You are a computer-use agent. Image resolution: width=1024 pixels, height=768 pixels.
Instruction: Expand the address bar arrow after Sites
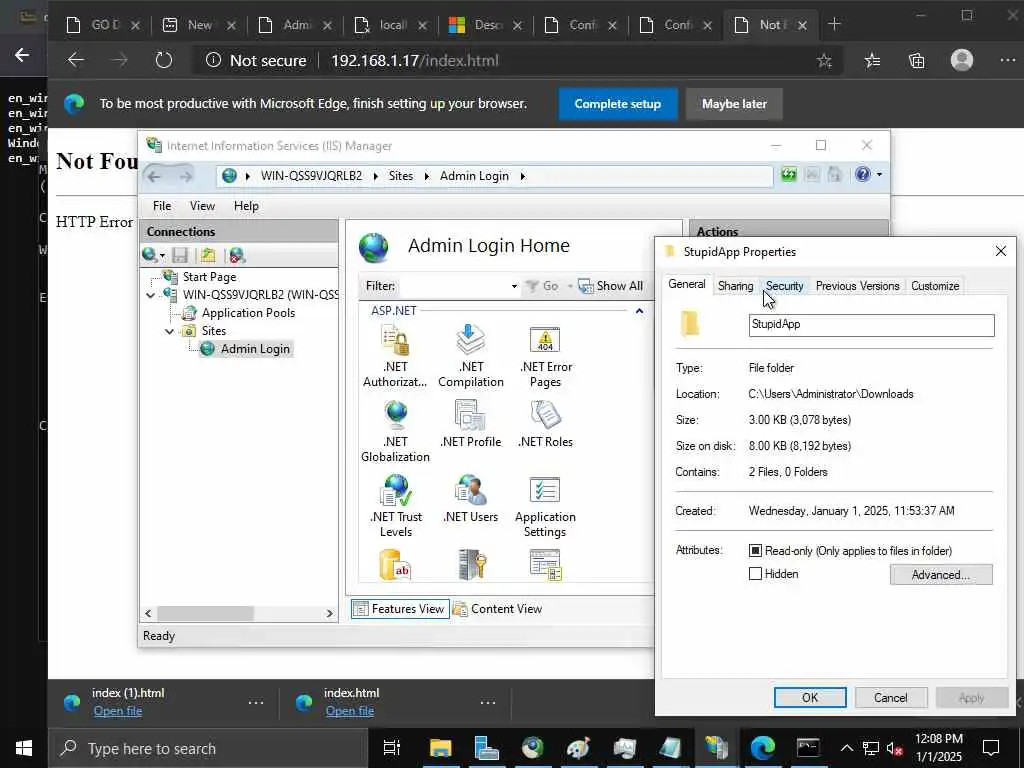point(426,176)
